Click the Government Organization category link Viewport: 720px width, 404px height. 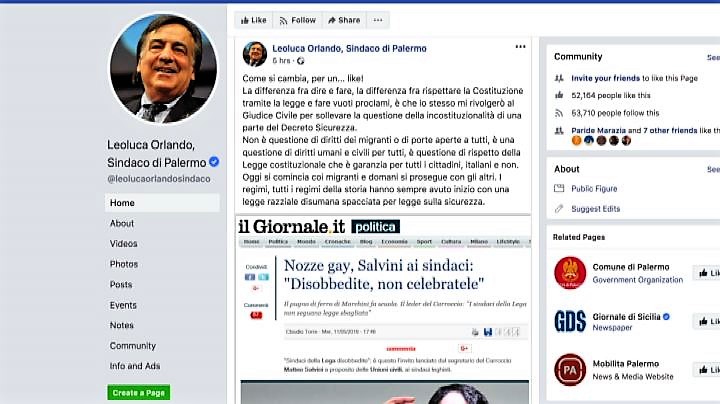[x=638, y=280]
